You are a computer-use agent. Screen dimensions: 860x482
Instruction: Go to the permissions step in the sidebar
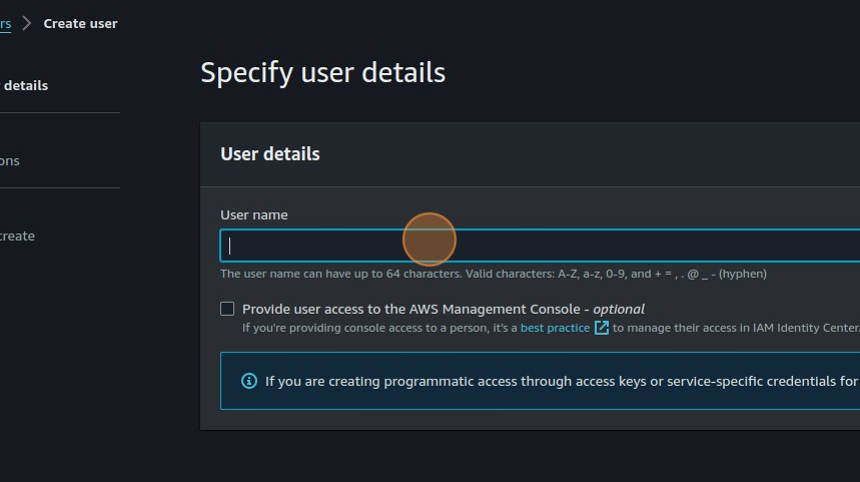10,160
